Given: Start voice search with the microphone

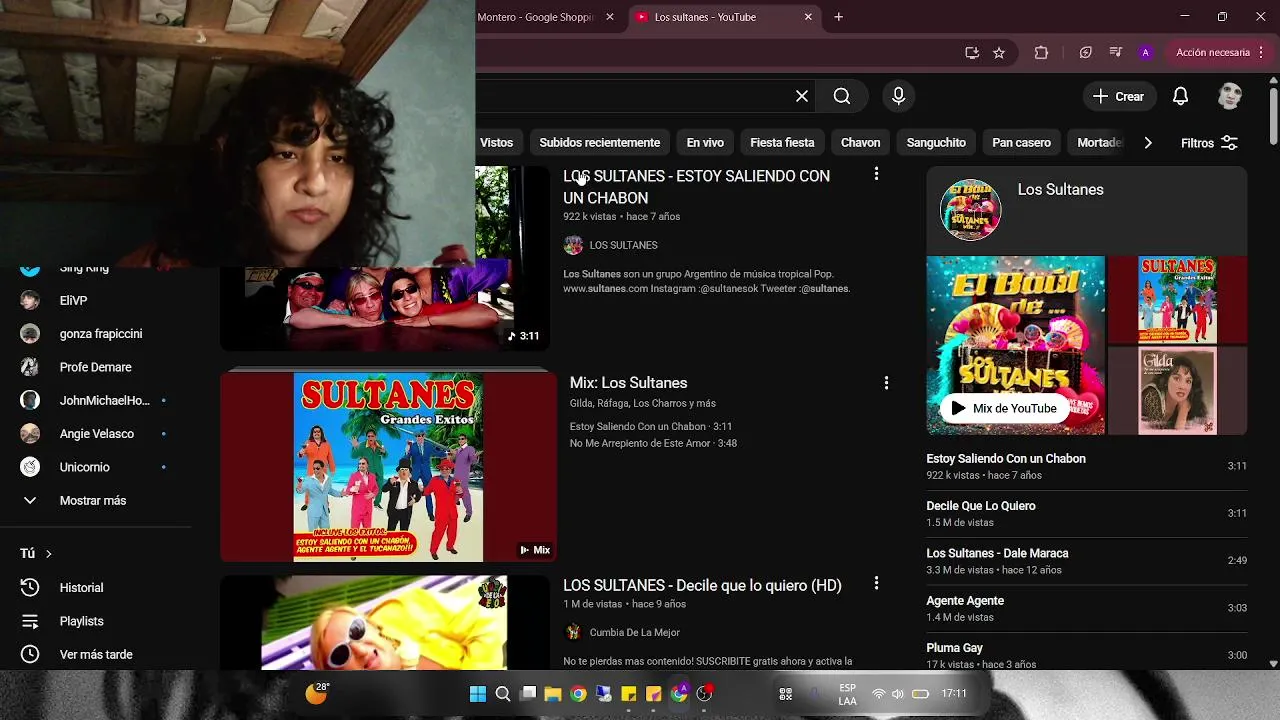Looking at the screenshot, I should click(x=898, y=96).
